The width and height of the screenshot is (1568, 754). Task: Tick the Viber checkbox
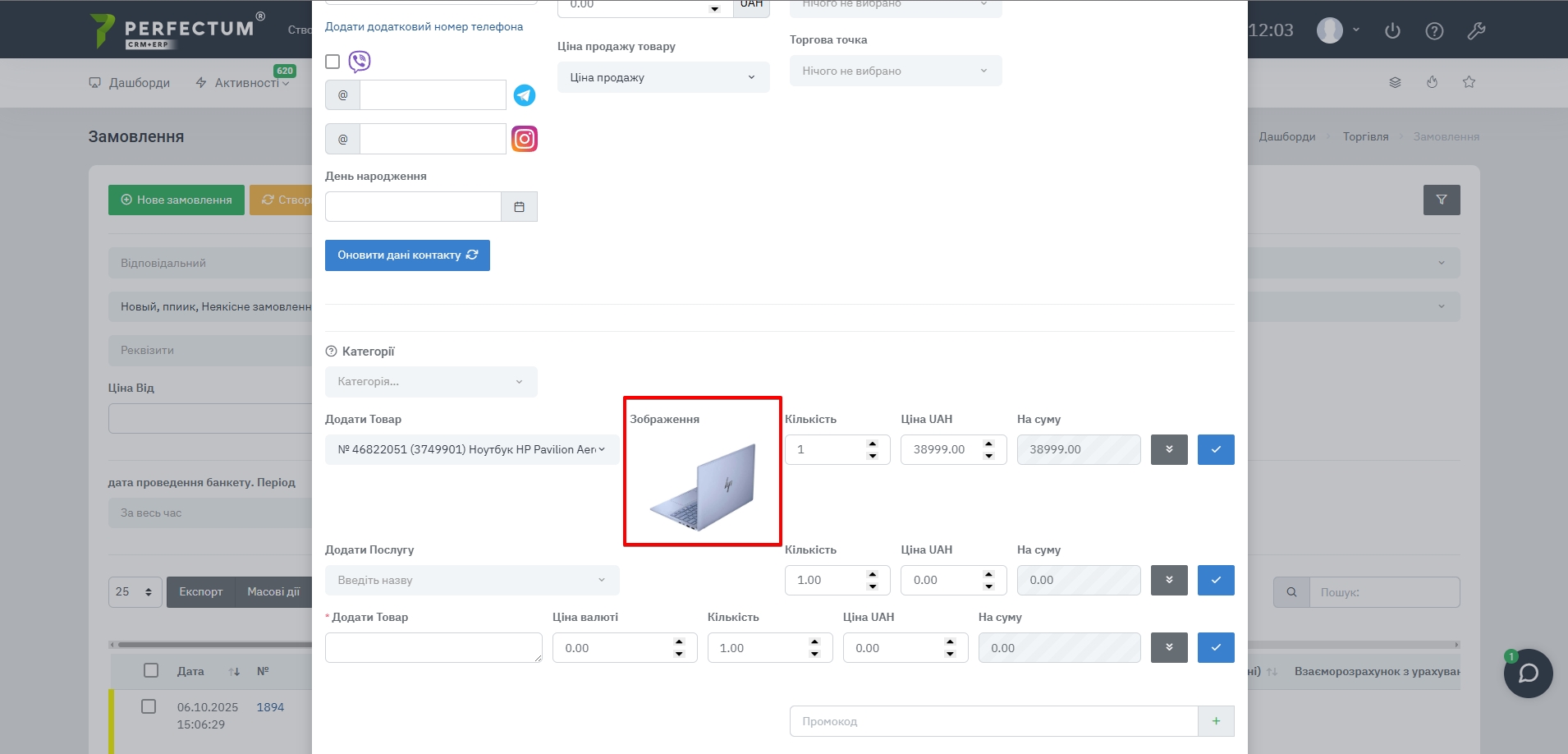(332, 62)
